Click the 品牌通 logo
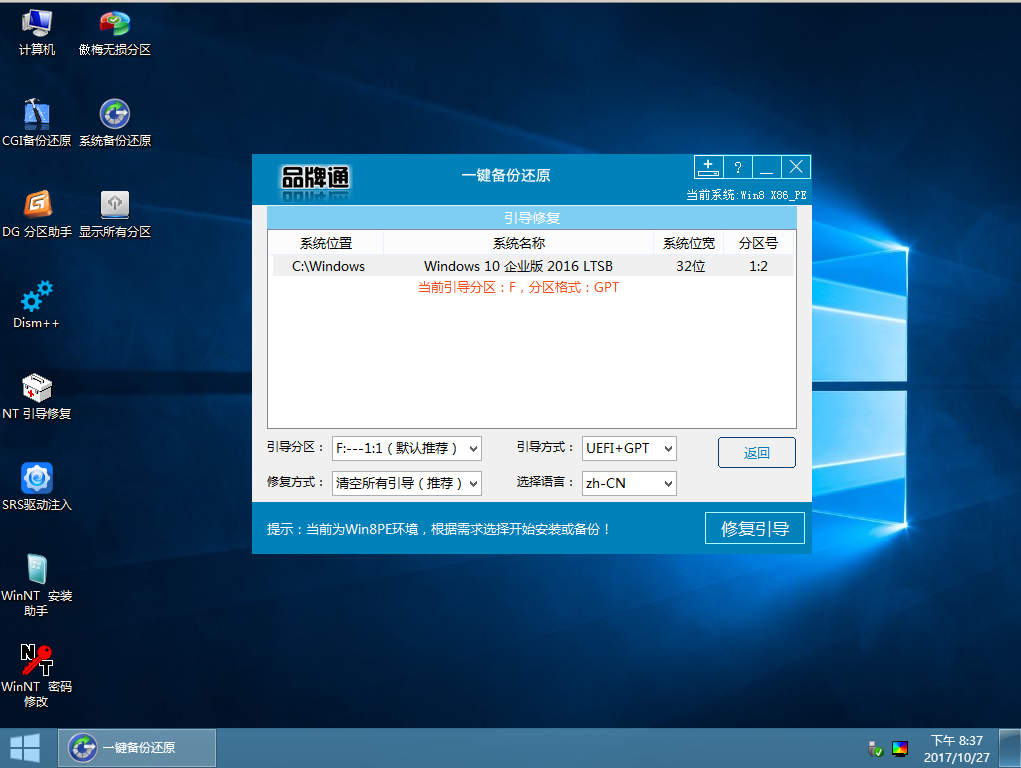Viewport: 1021px width, 768px height. [316, 179]
